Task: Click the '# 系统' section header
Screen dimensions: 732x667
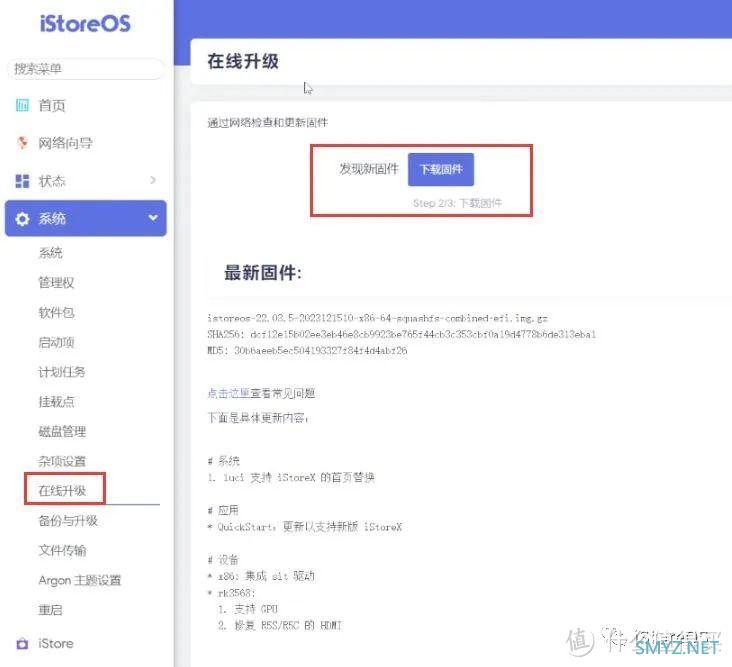Action: coord(224,461)
